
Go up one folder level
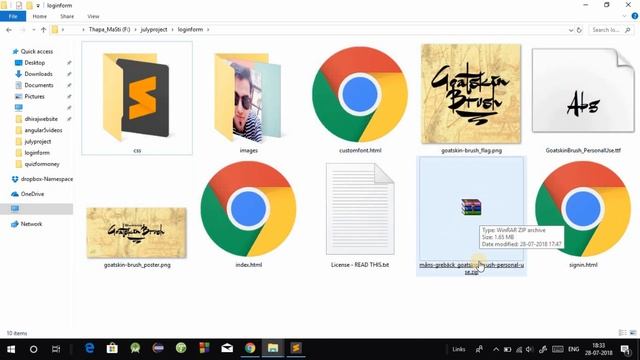(x=43, y=30)
